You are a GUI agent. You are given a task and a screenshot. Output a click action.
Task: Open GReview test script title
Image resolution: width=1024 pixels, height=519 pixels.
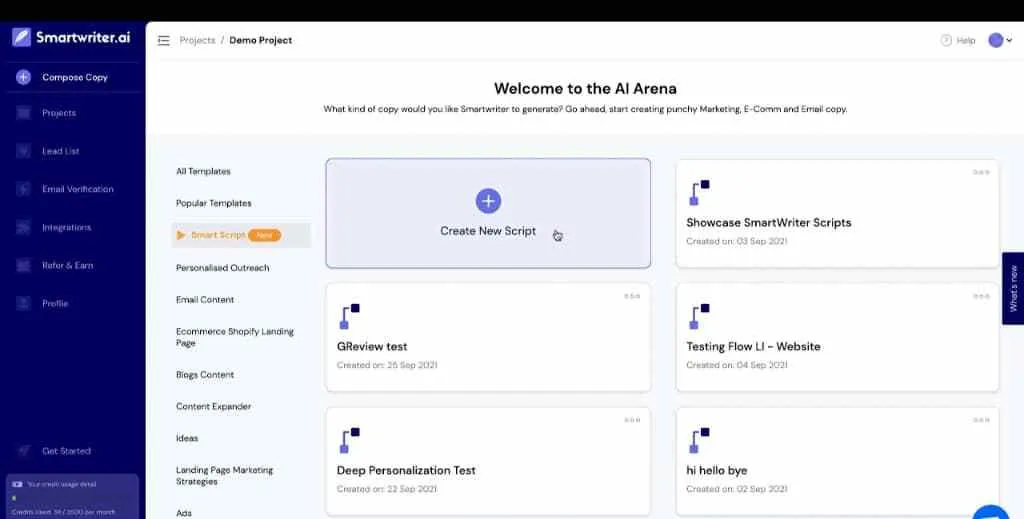pos(372,347)
